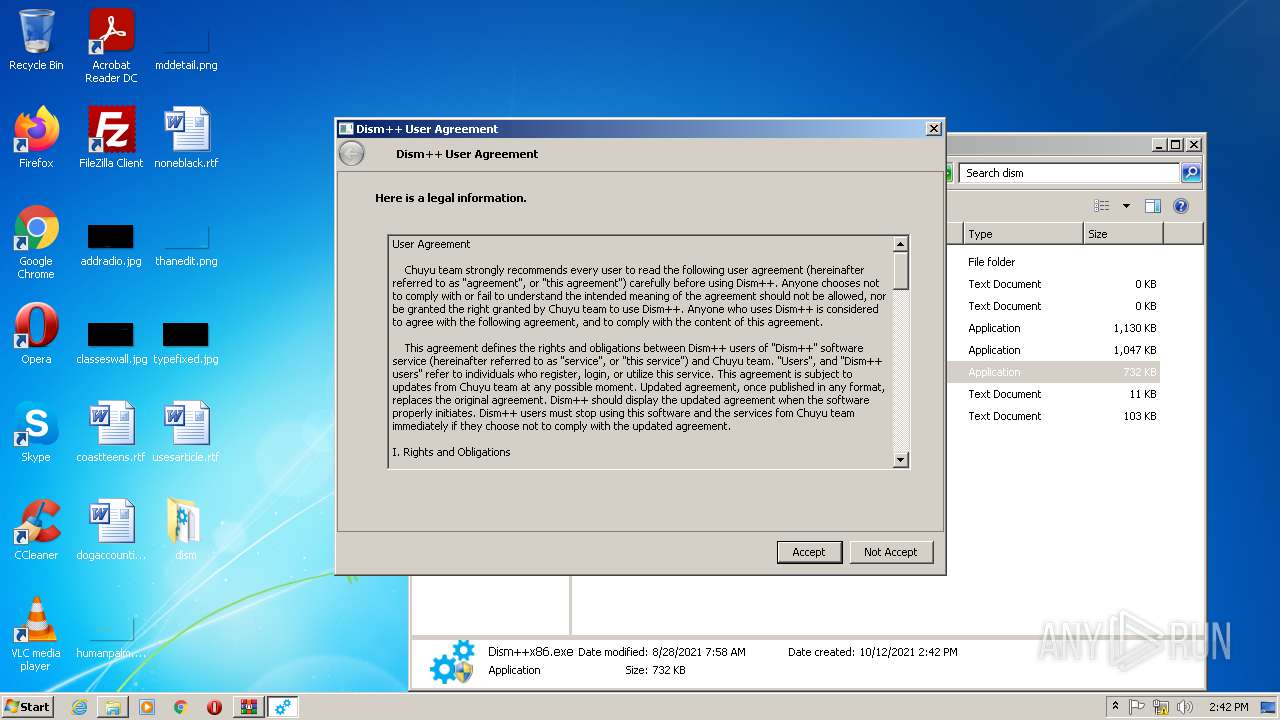Click the back arrow in Dism++ dialog
The width and height of the screenshot is (1280, 720).
tap(351, 154)
